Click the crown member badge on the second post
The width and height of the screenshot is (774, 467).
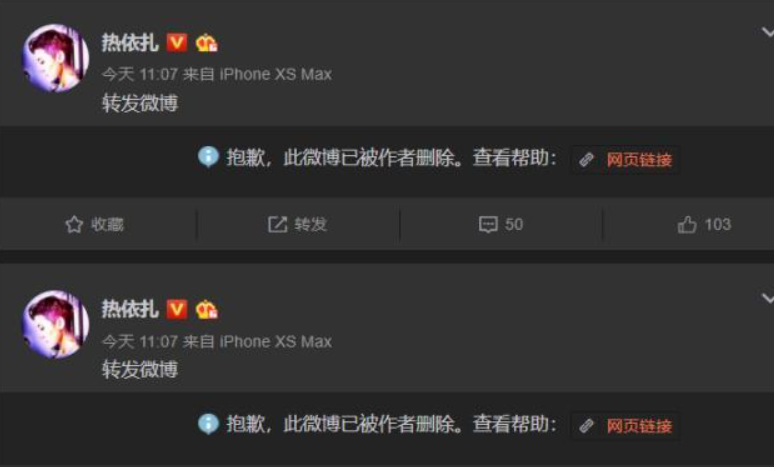point(206,310)
